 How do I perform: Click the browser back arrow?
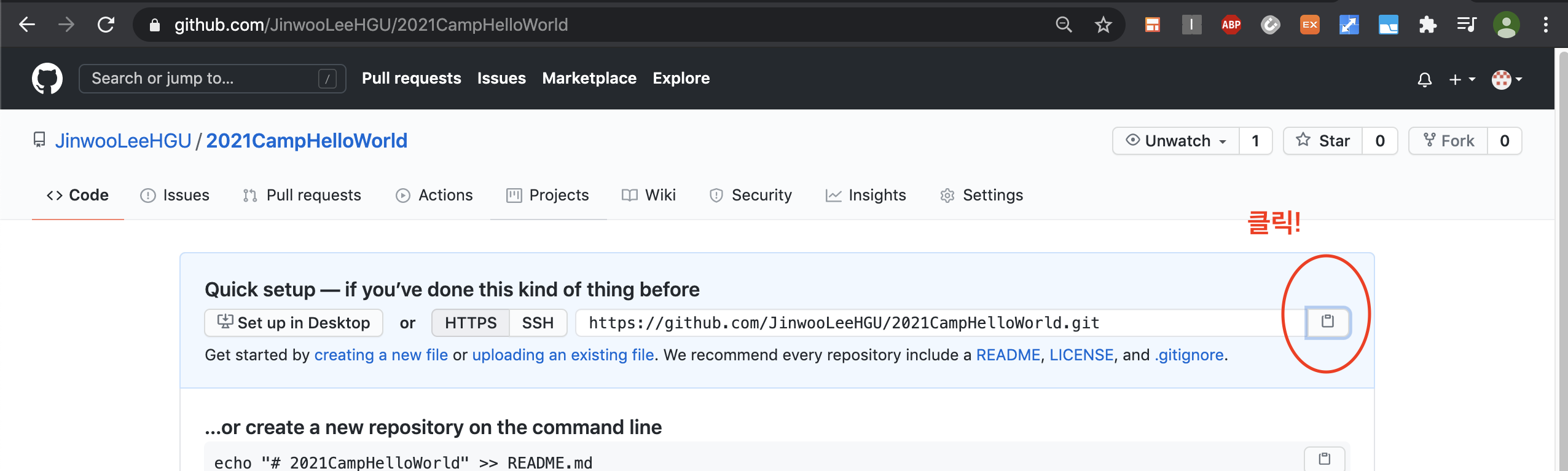26,25
